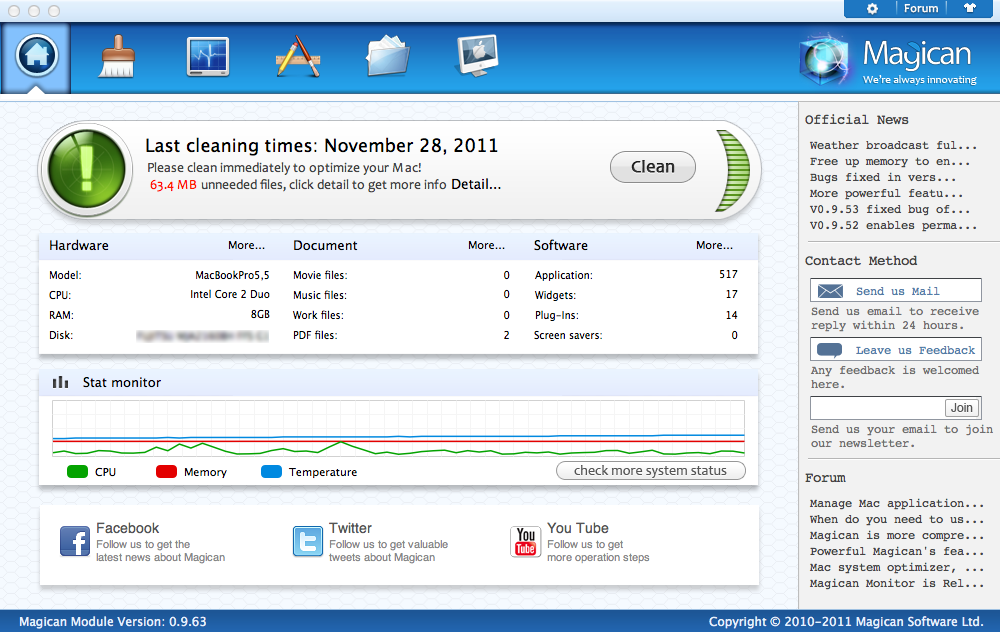Click the Stat monitor bar chart icon
Screen dimensions: 1000x632
pyautogui.click(x=61, y=382)
